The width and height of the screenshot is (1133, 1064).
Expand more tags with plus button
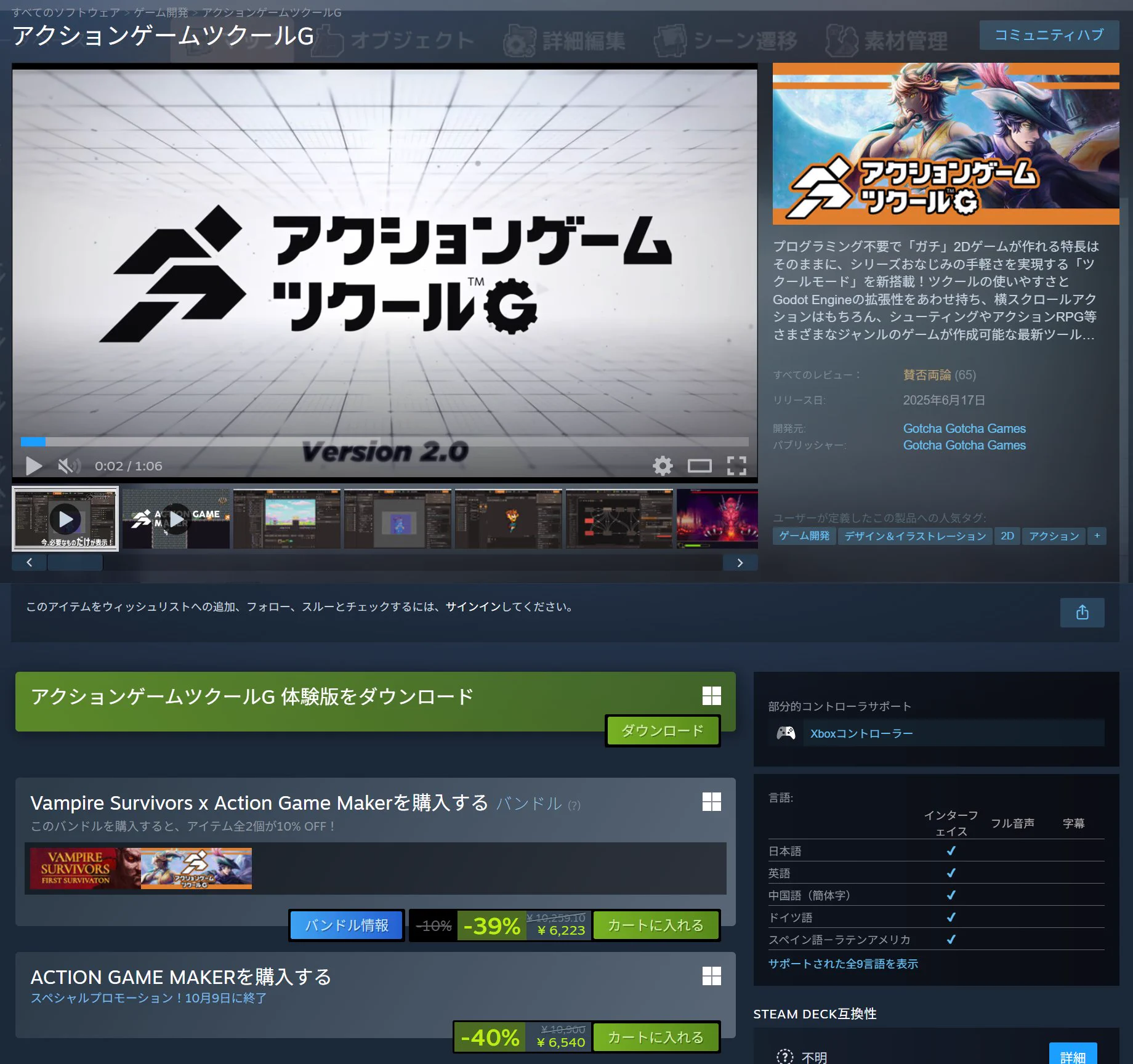pos(1097,536)
